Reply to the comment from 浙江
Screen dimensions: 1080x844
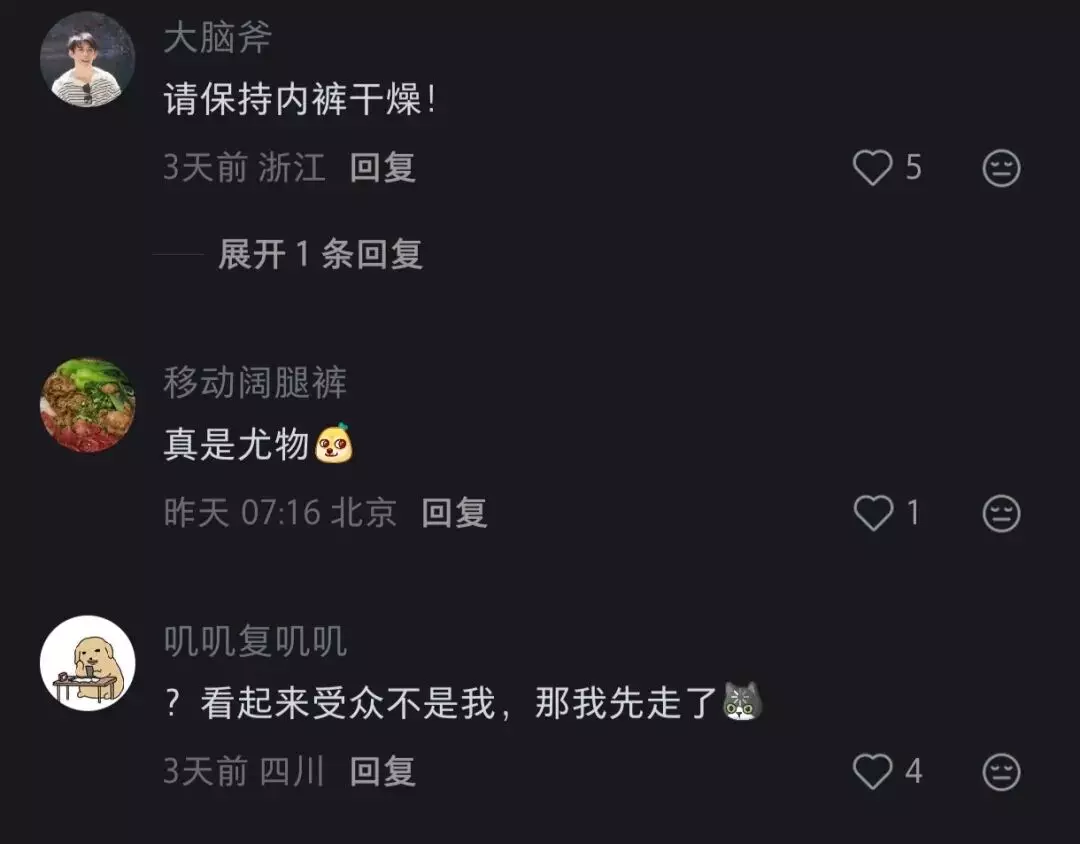coord(382,167)
